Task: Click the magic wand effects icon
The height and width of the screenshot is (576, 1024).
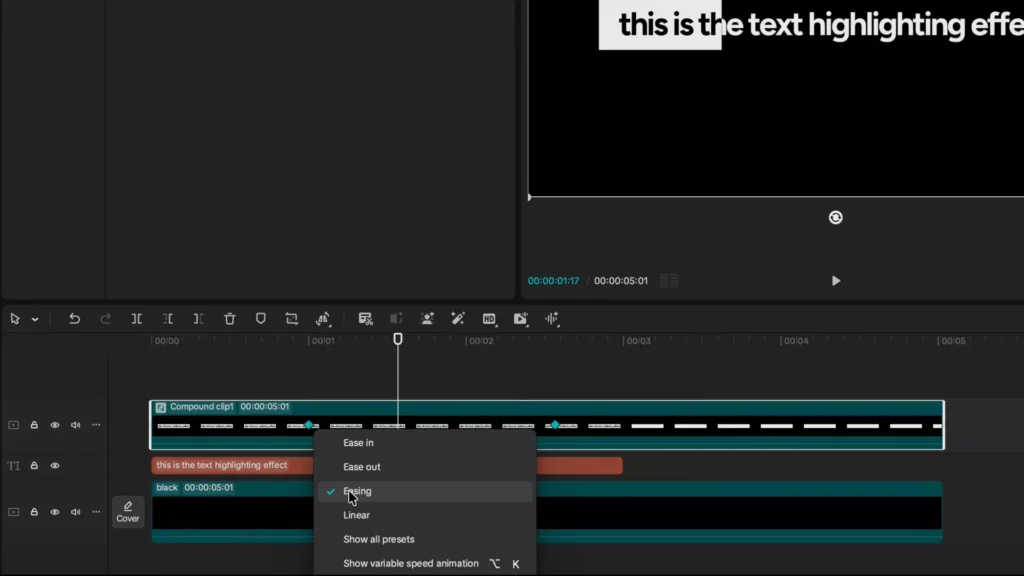Action: 458,319
